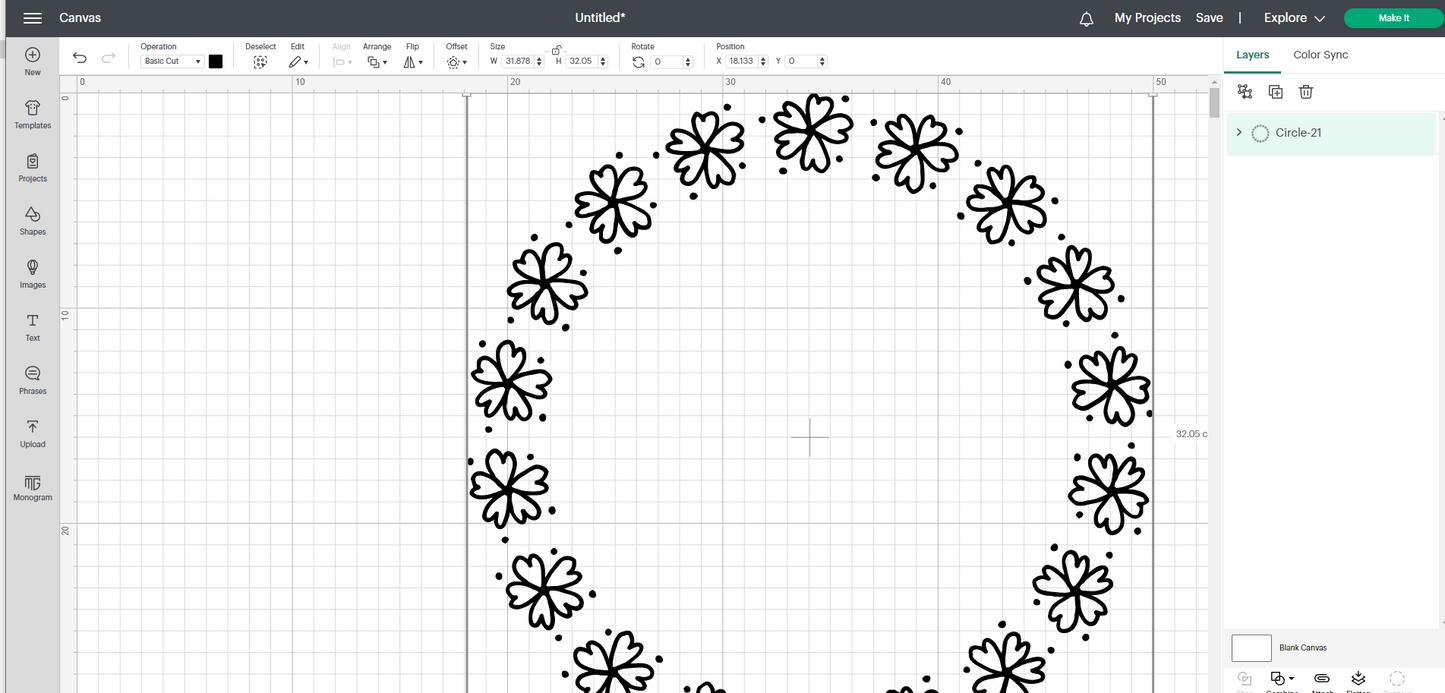The image size is (1445, 693).
Task: Click the Upload icon
Action: point(32,432)
